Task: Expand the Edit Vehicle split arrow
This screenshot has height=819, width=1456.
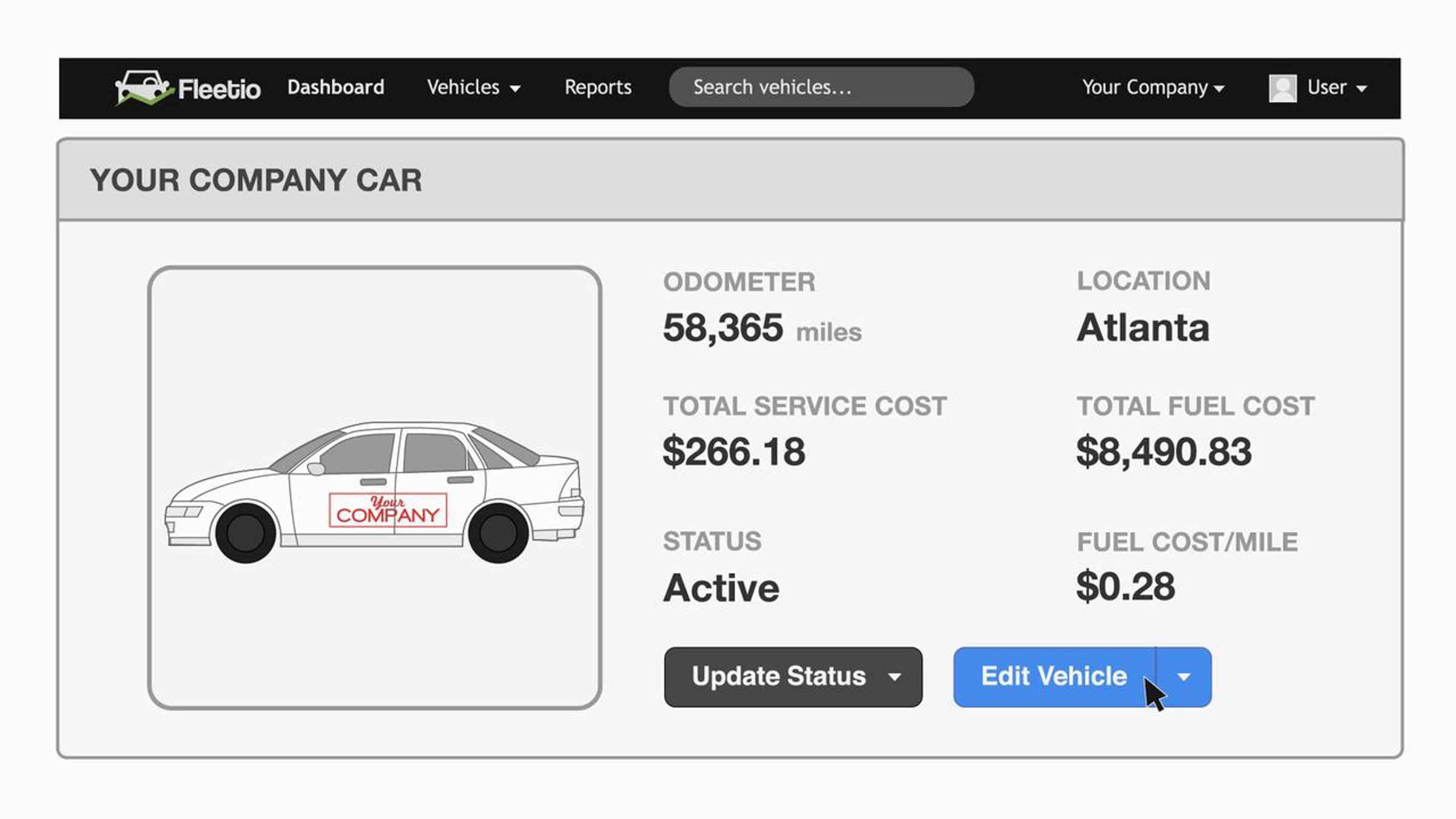Action: 1184,676
